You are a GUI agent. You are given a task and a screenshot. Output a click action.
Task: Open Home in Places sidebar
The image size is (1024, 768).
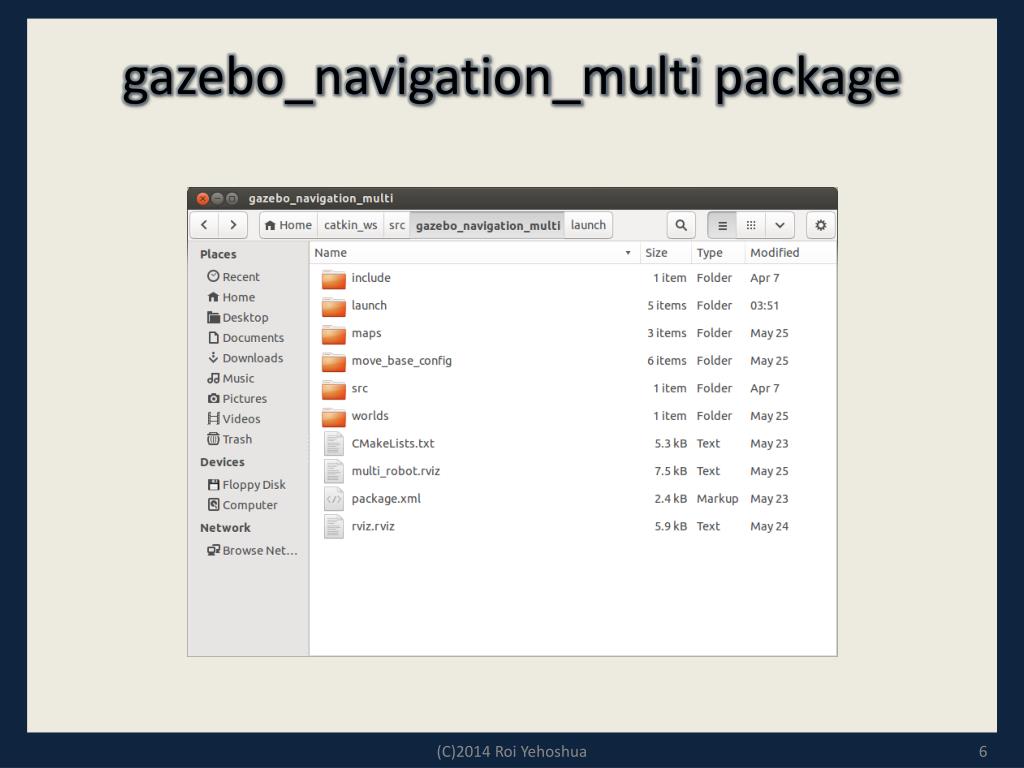[x=231, y=297]
